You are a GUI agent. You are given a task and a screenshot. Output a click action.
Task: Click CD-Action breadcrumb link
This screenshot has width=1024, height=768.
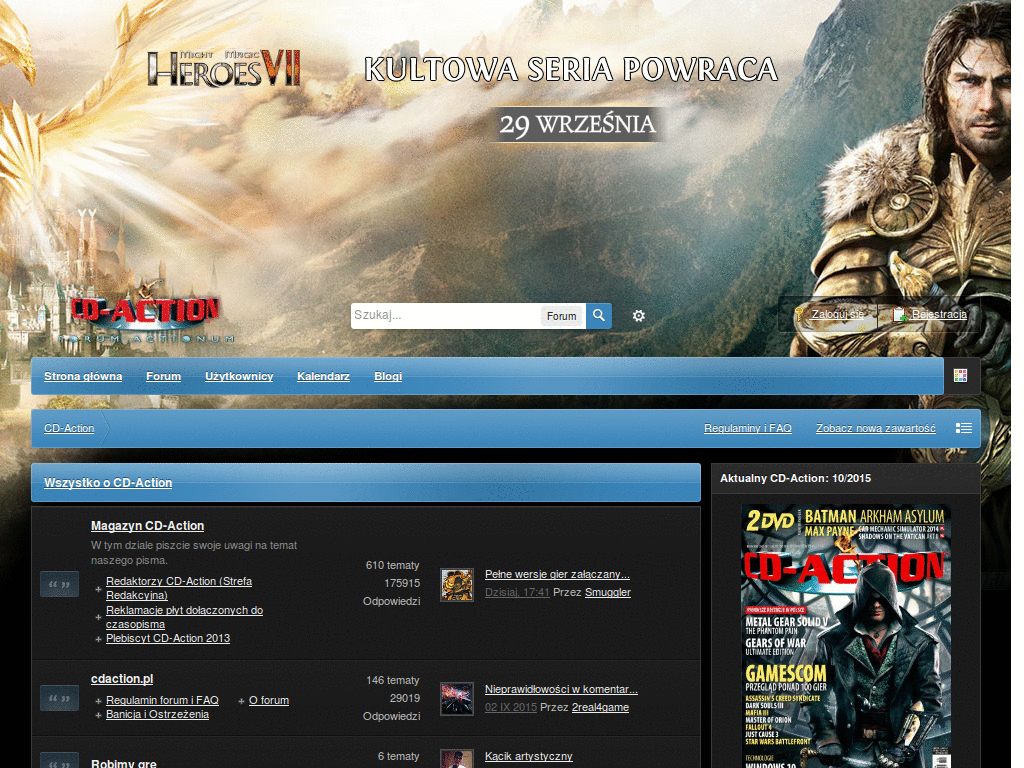(x=69, y=428)
